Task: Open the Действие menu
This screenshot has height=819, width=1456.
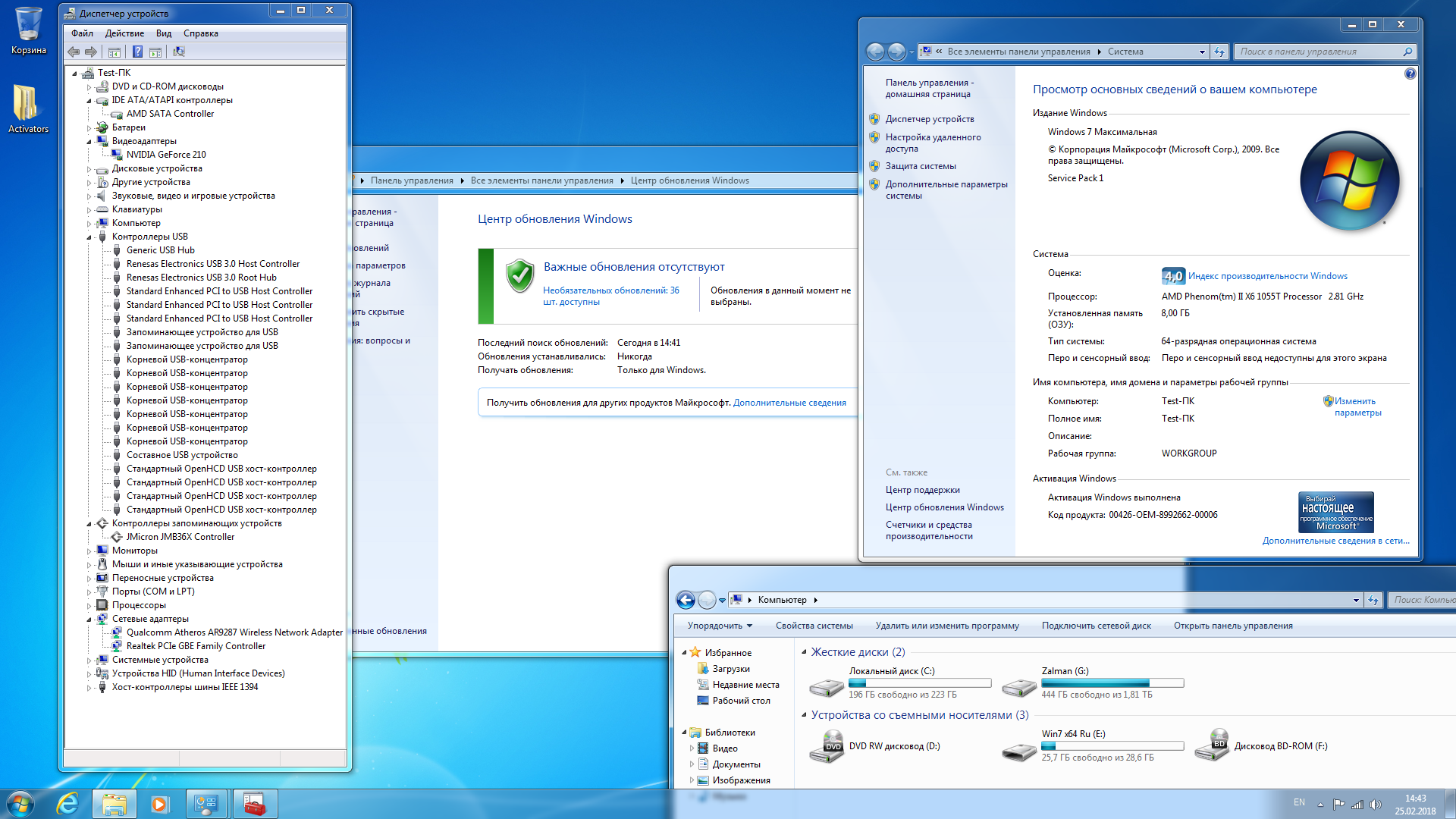Action: [124, 33]
